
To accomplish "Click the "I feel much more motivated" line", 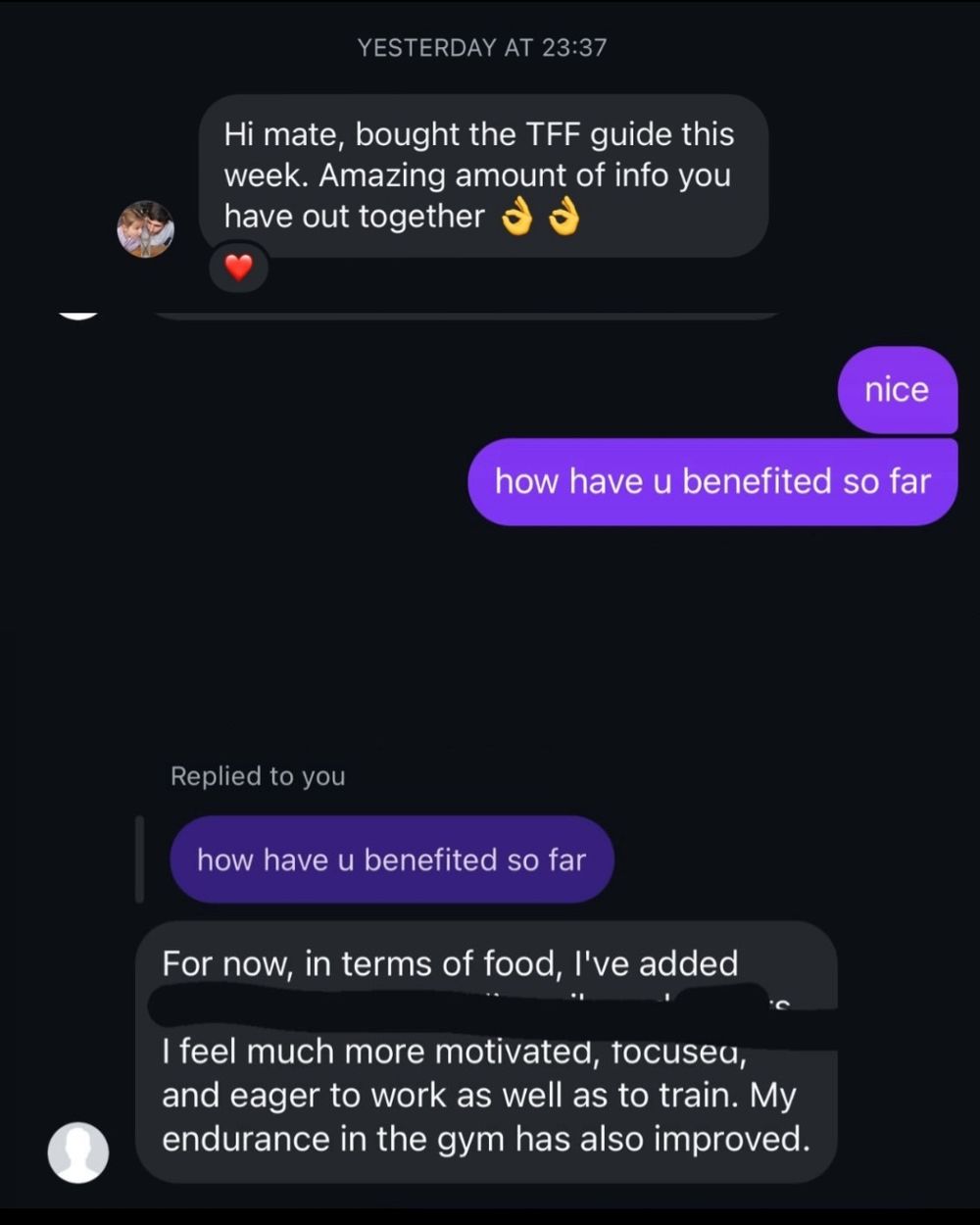I will 454,1053.
